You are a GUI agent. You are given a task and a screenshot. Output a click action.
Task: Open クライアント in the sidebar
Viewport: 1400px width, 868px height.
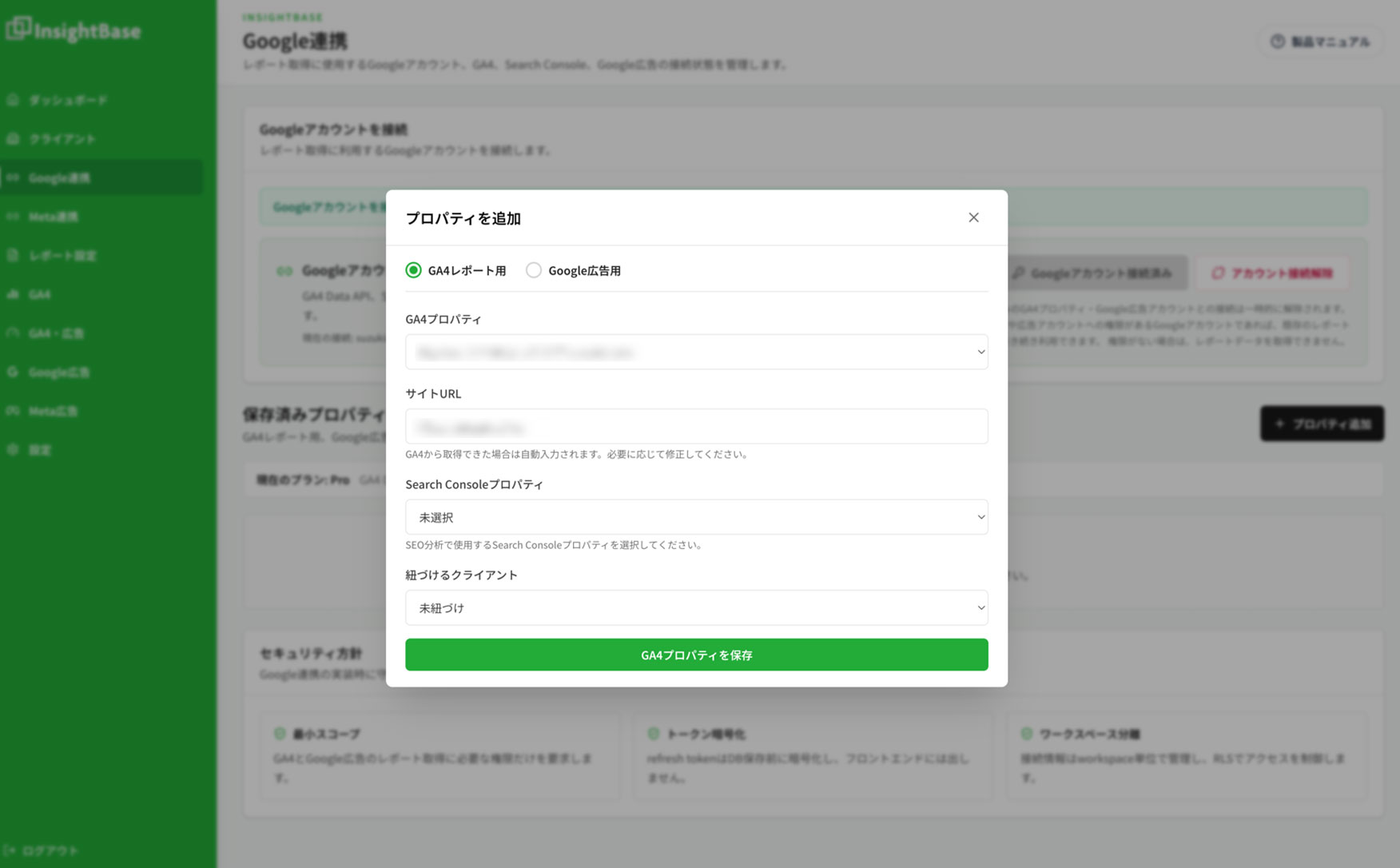[101, 139]
